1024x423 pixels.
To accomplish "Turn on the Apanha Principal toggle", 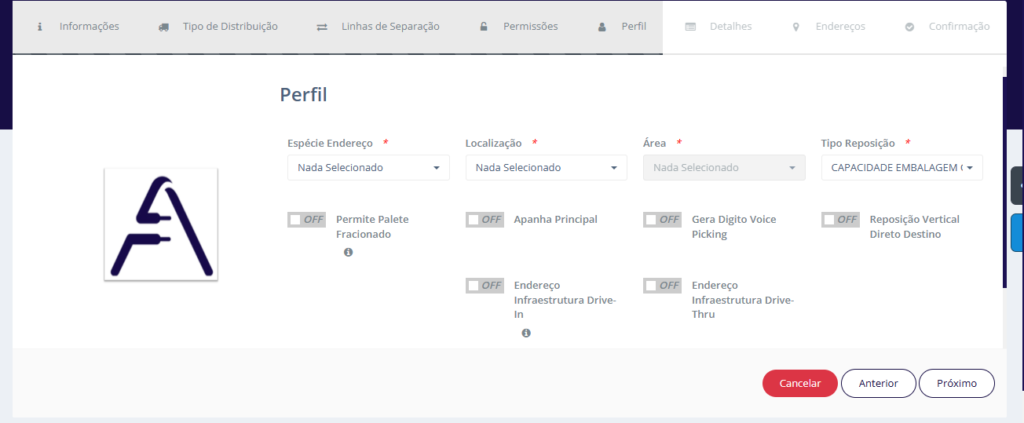I will pyautogui.click(x=484, y=219).
